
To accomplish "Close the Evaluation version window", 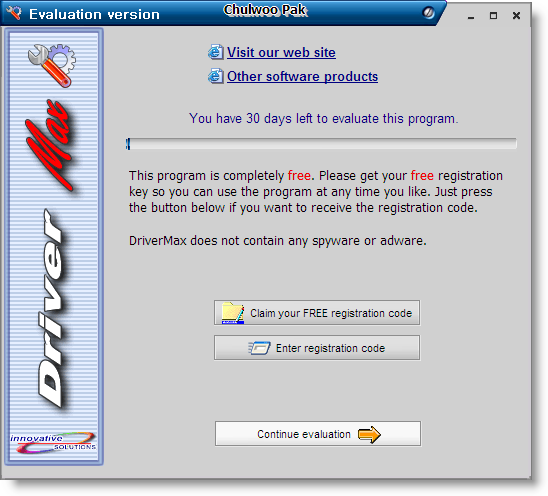I will click(x=516, y=16).
